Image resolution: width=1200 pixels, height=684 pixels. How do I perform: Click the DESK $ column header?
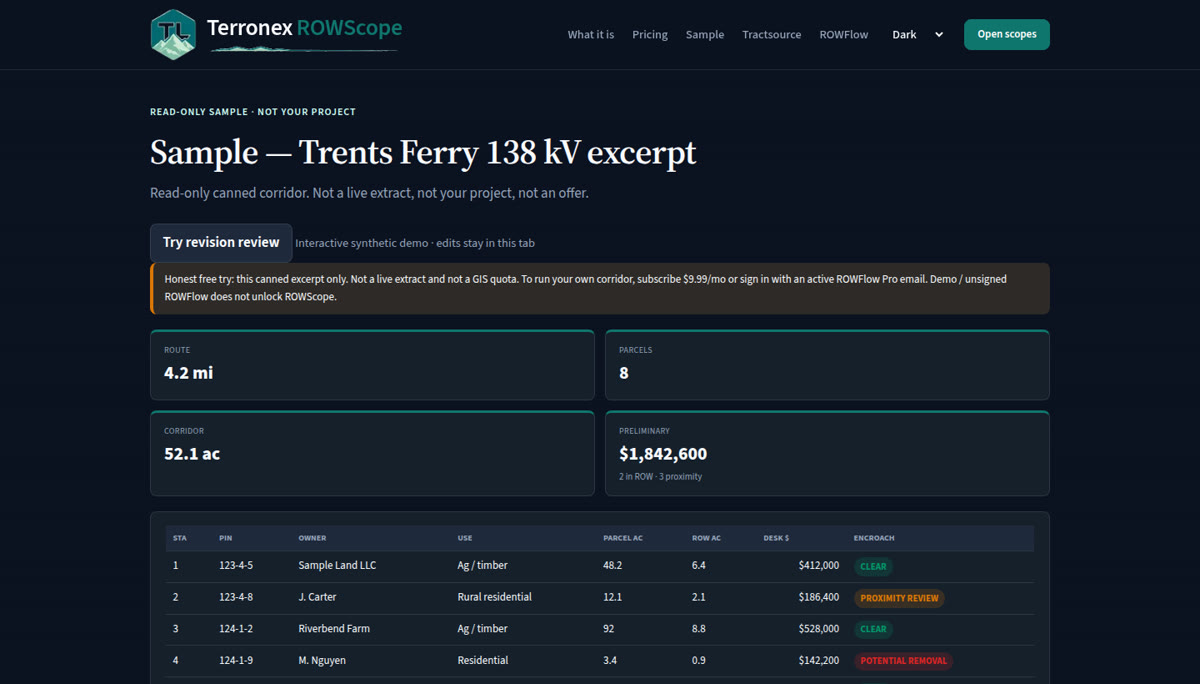click(x=776, y=538)
